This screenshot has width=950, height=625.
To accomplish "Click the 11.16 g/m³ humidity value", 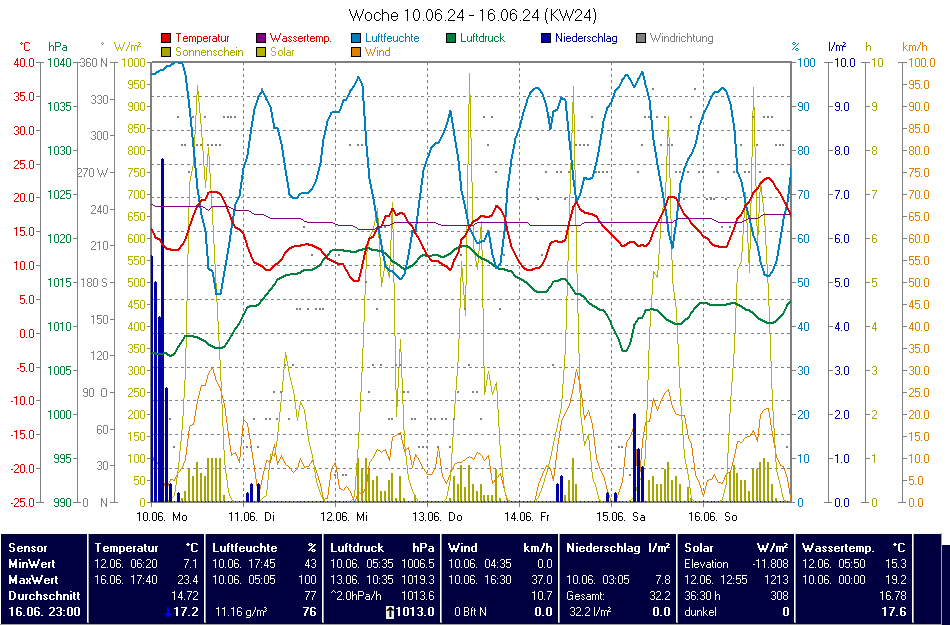I will coord(242,612).
